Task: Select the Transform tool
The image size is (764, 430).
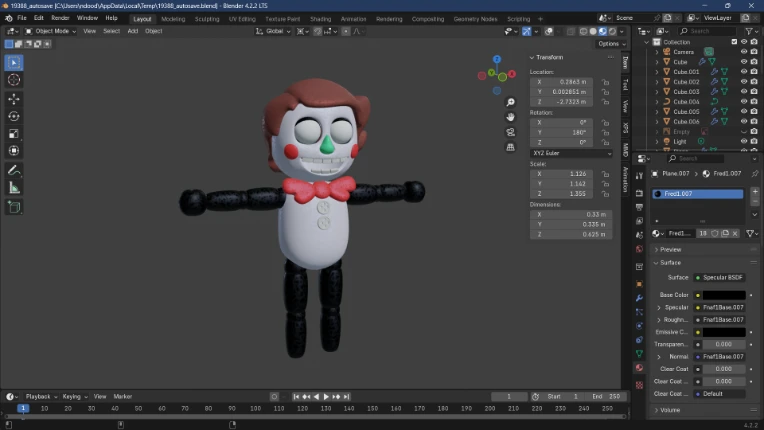Action: pyautogui.click(x=14, y=150)
